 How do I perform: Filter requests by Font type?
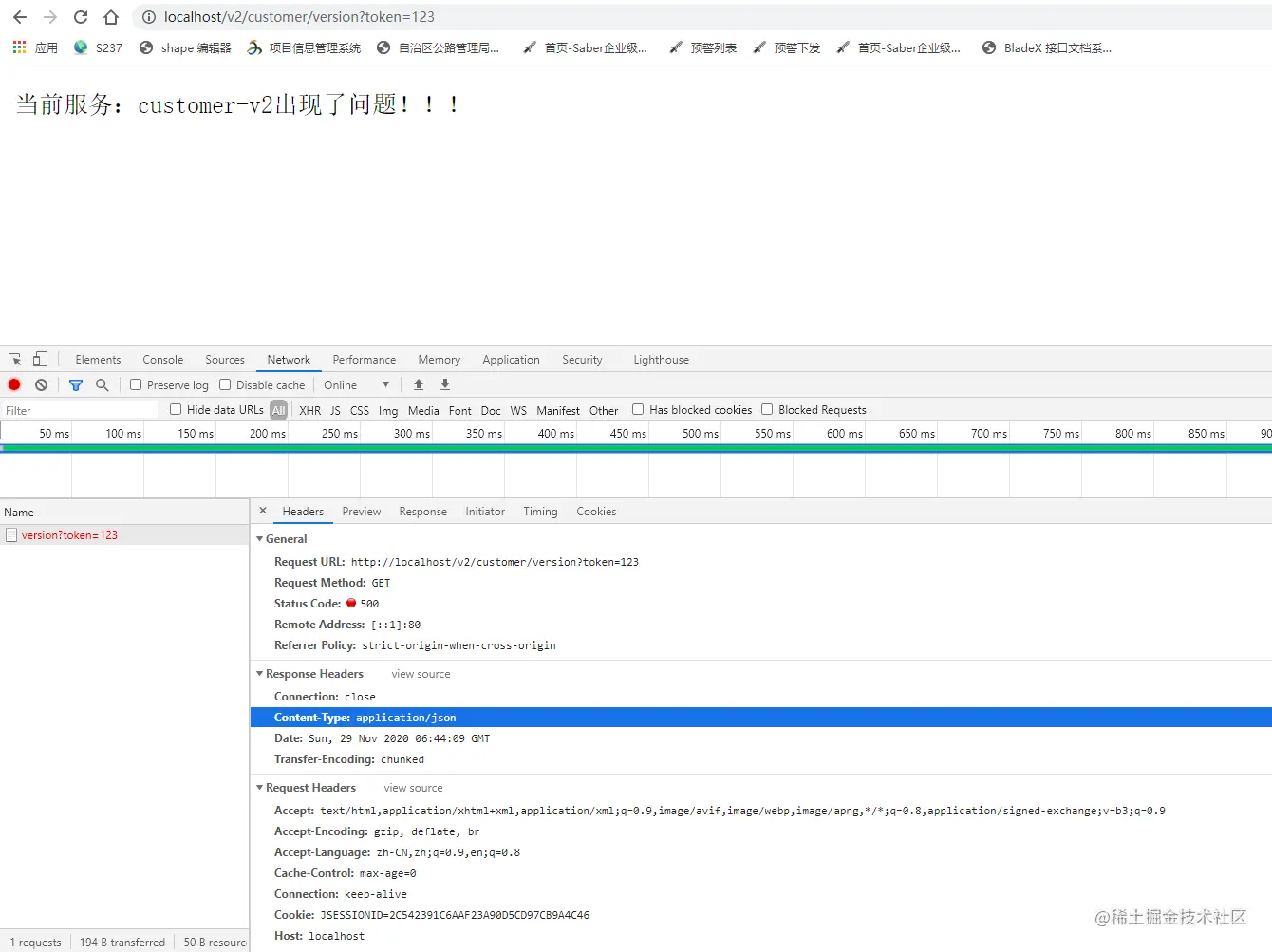pos(459,410)
